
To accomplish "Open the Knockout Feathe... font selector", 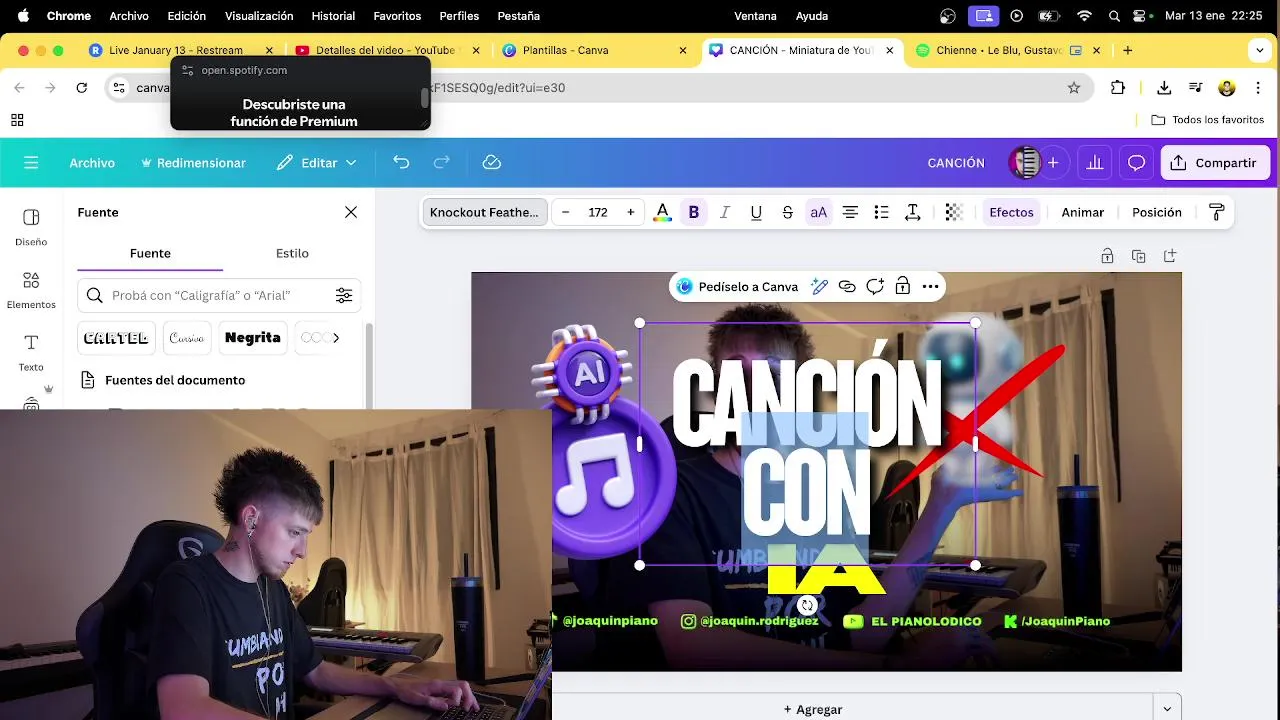I will (484, 212).
